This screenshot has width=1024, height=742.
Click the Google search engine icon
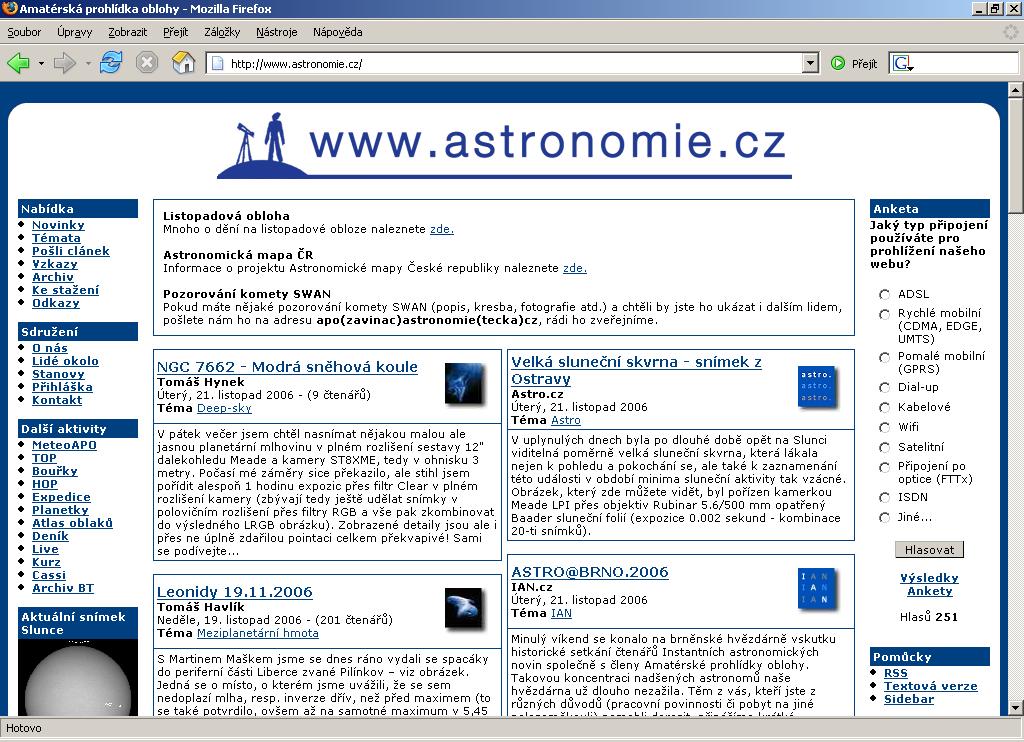point(901,63)
